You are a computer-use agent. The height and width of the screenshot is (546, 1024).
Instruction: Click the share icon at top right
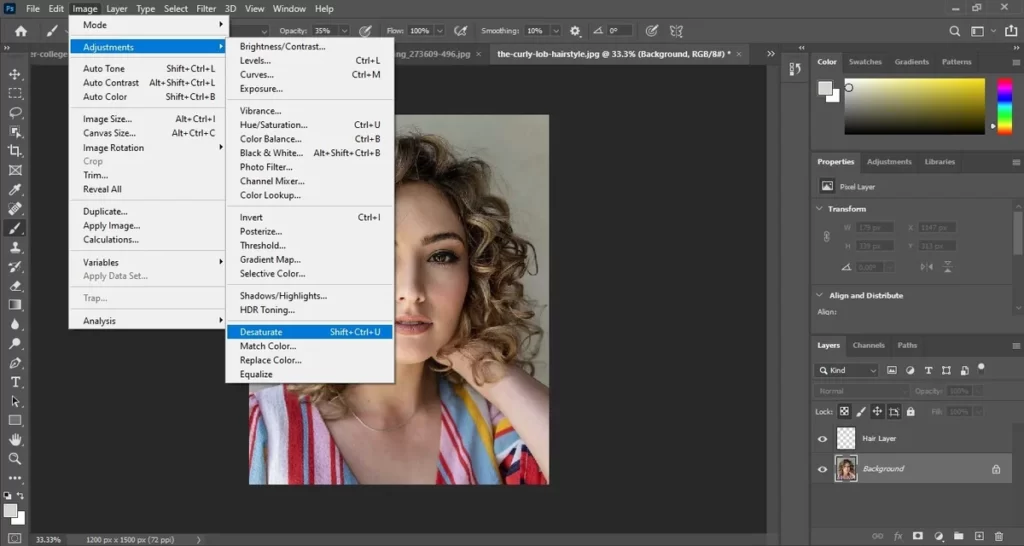point(1011,31)
